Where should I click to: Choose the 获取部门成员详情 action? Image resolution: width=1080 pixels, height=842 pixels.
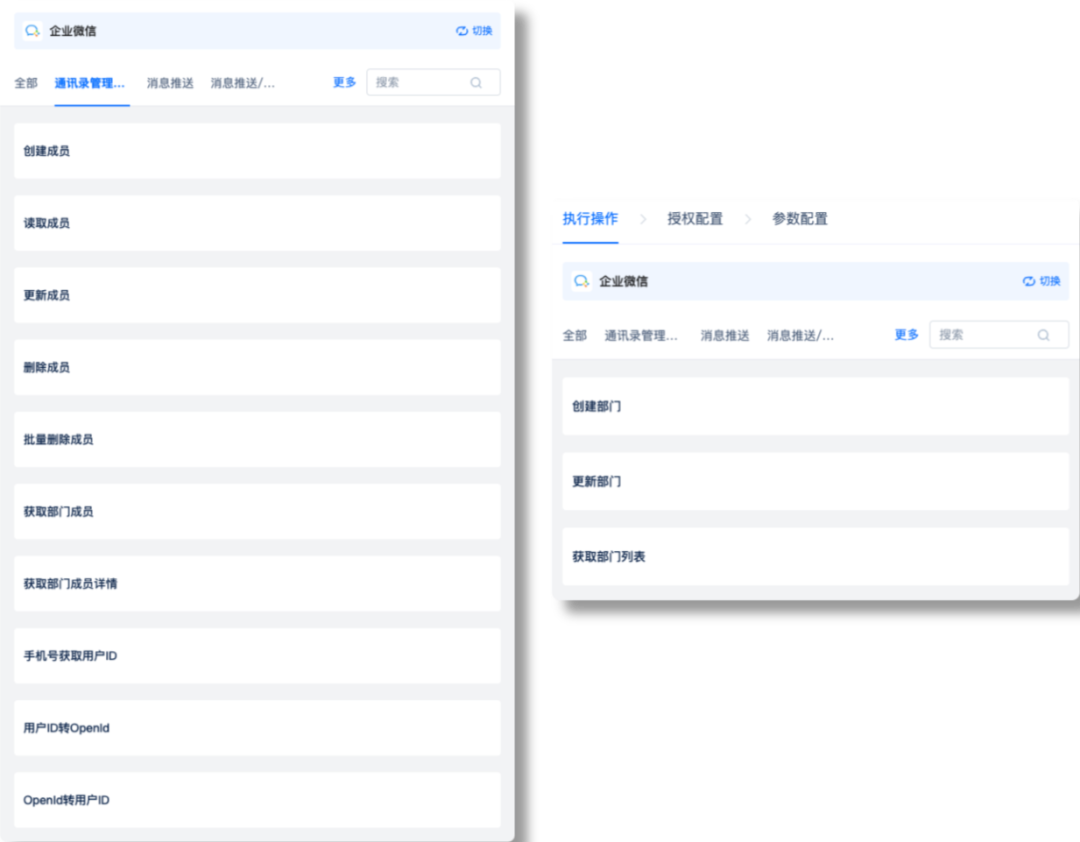(258, 584)
